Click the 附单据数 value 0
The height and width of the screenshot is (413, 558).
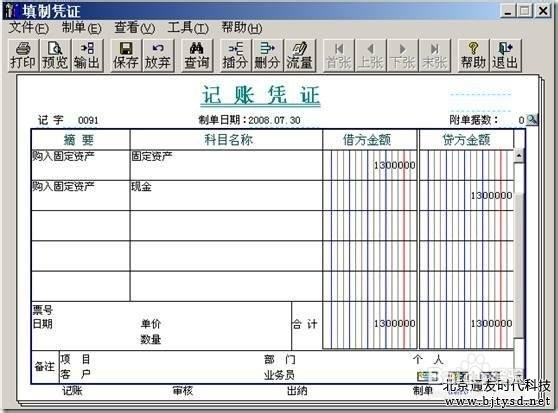pos(521,120)
